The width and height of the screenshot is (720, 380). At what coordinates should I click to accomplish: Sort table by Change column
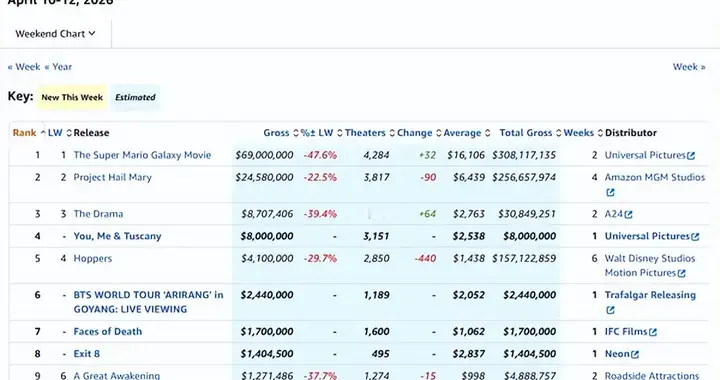tap(419, 133)
